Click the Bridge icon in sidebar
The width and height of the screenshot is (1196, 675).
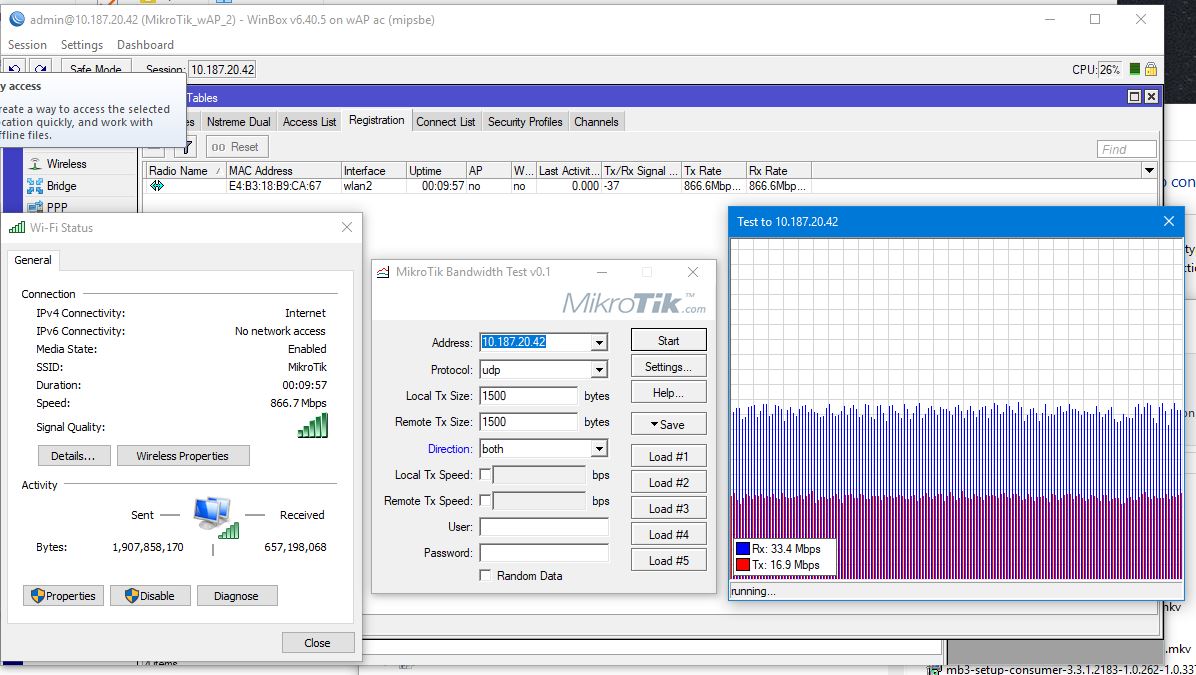(x=35, y=186)
